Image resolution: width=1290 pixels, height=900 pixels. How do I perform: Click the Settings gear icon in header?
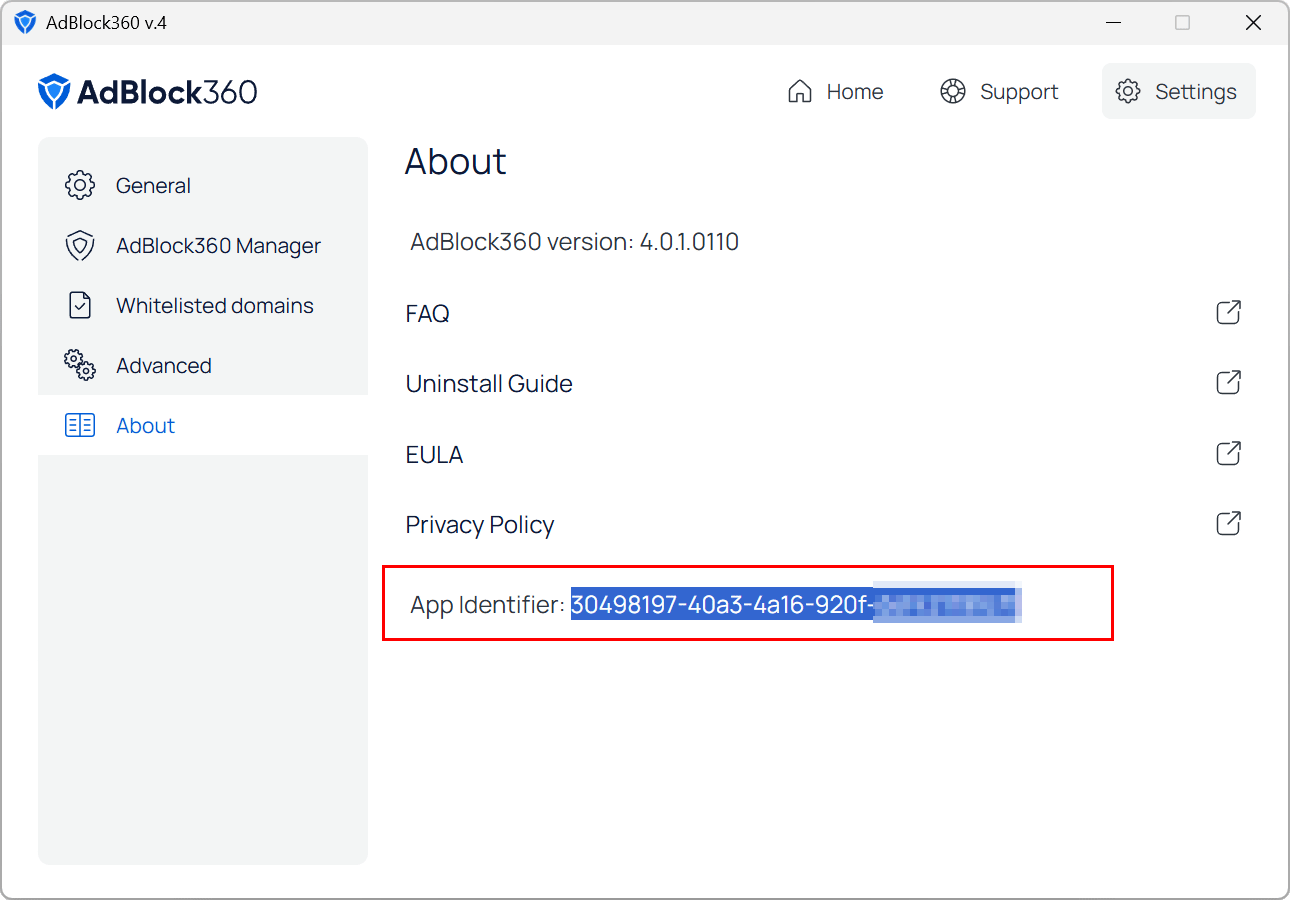tap(1128, 91)
